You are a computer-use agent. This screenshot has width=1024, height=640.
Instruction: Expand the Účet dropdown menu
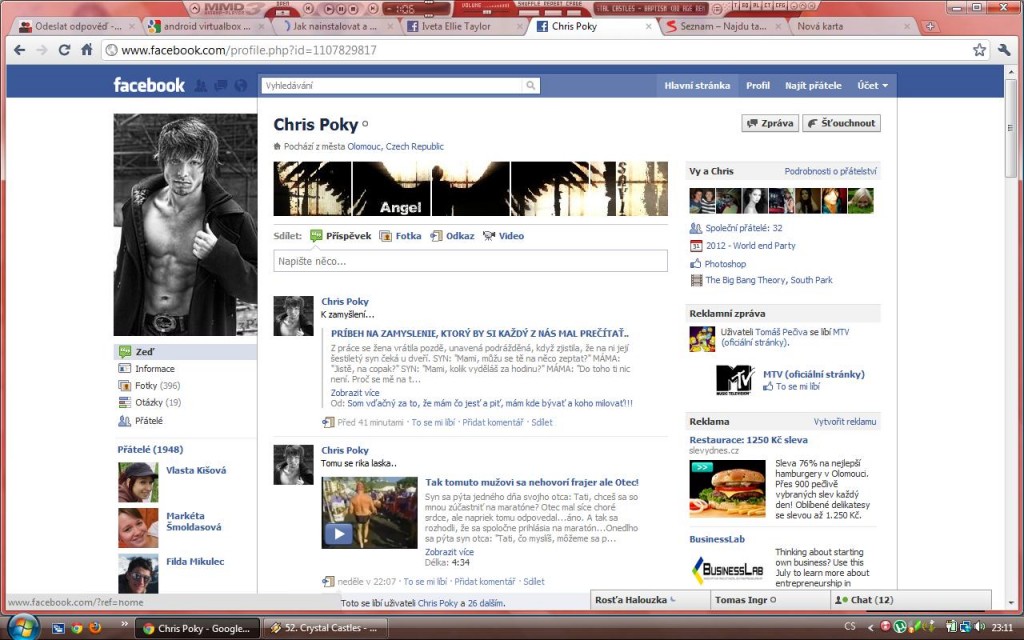(872, 86)
